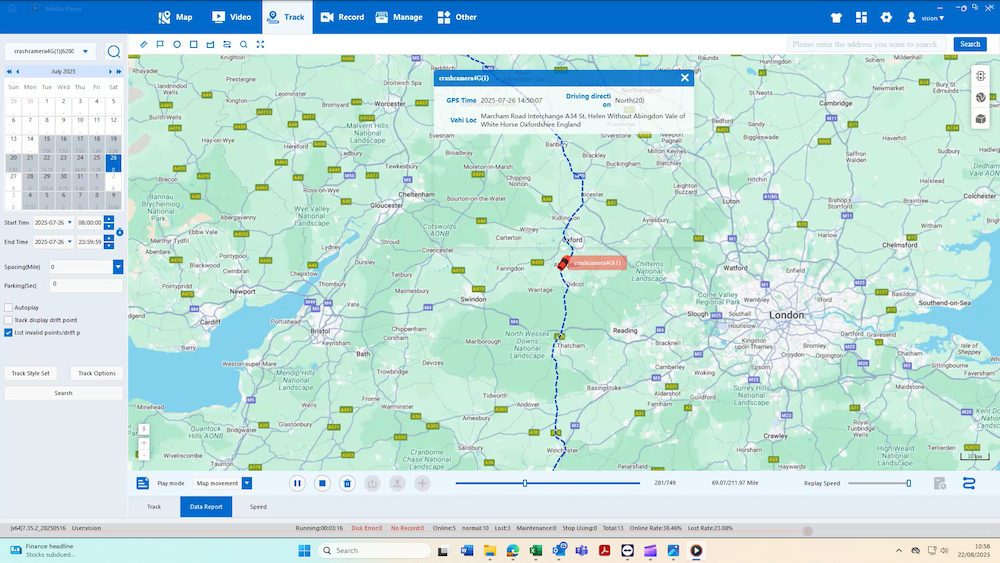Open the settings gear icon
The height and width of the screenshot is (563, 1000).
pyautogui.click(x=886, y=17)
